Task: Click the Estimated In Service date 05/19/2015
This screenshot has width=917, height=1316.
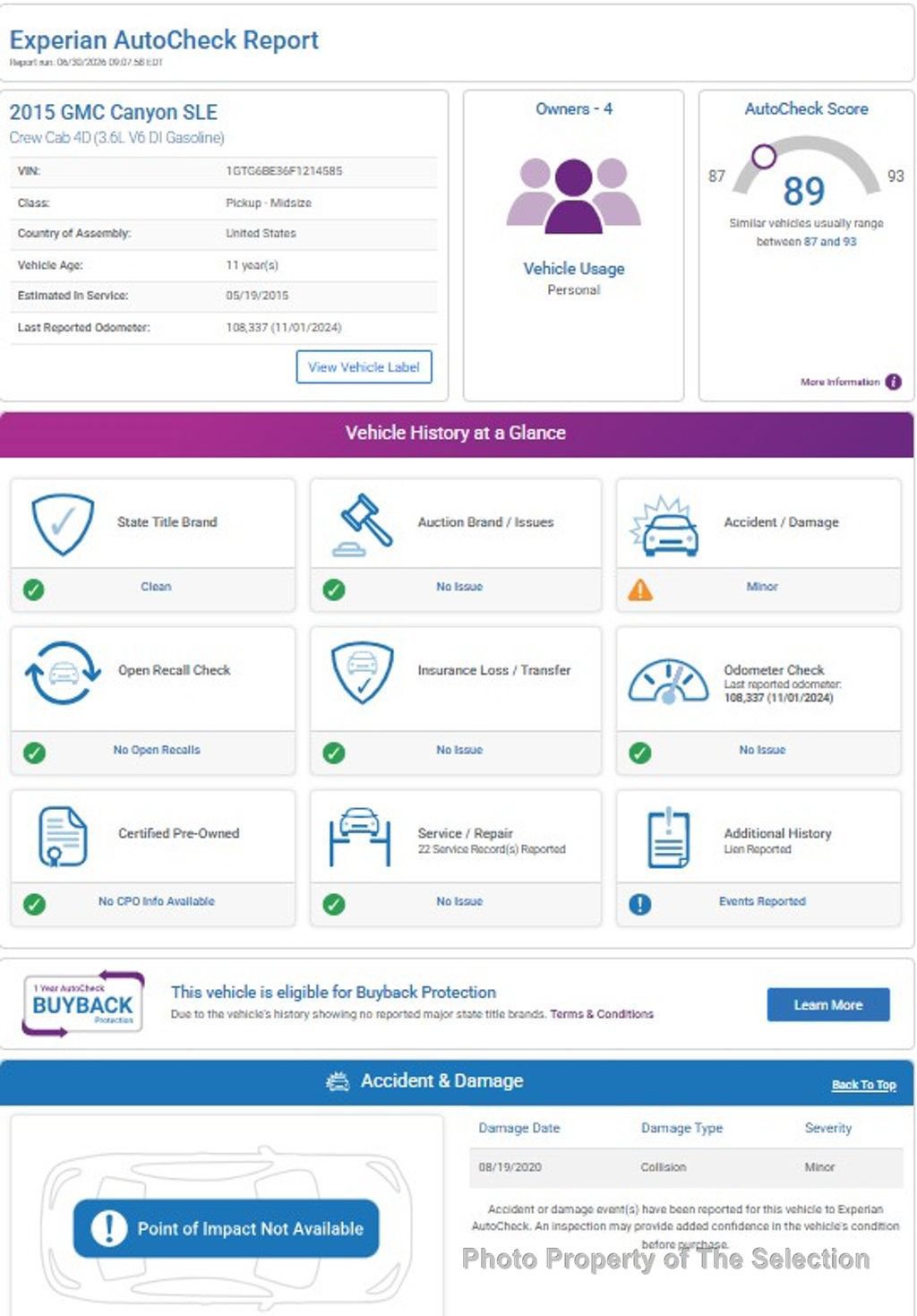Action: [257, 296]
